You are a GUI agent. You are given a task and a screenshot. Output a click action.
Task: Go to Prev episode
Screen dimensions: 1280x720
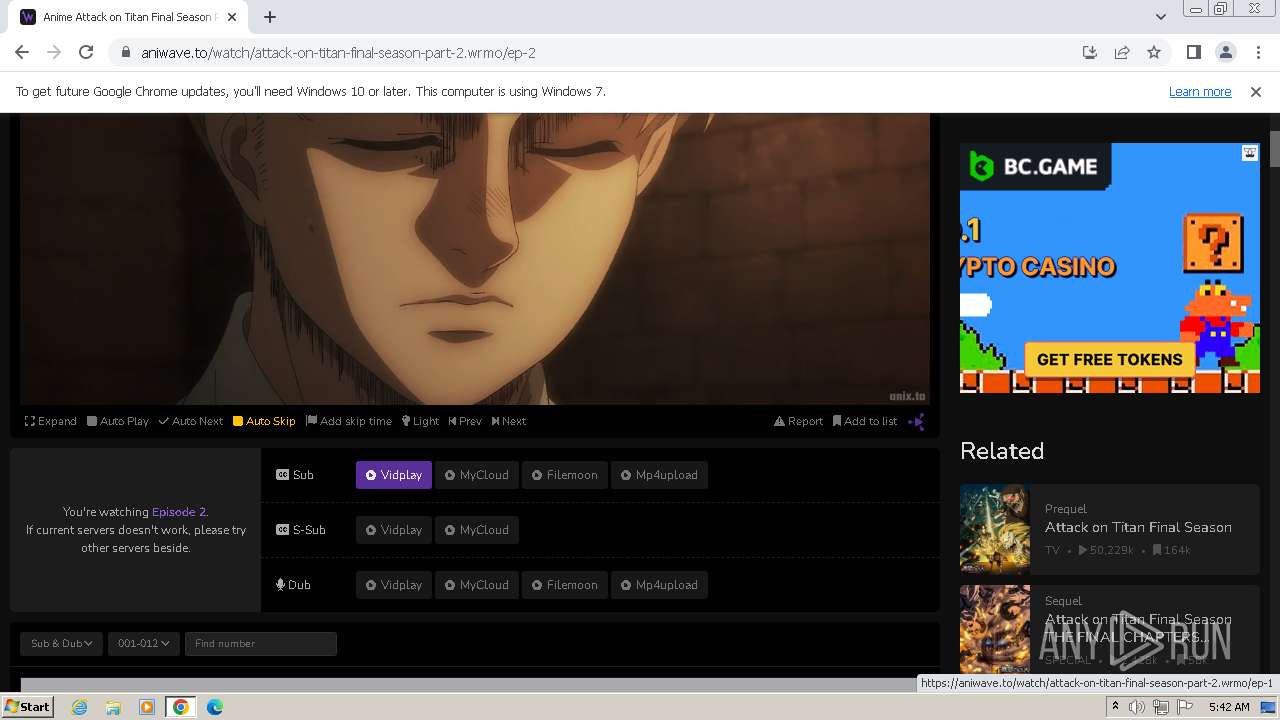[x=465, y=421]
